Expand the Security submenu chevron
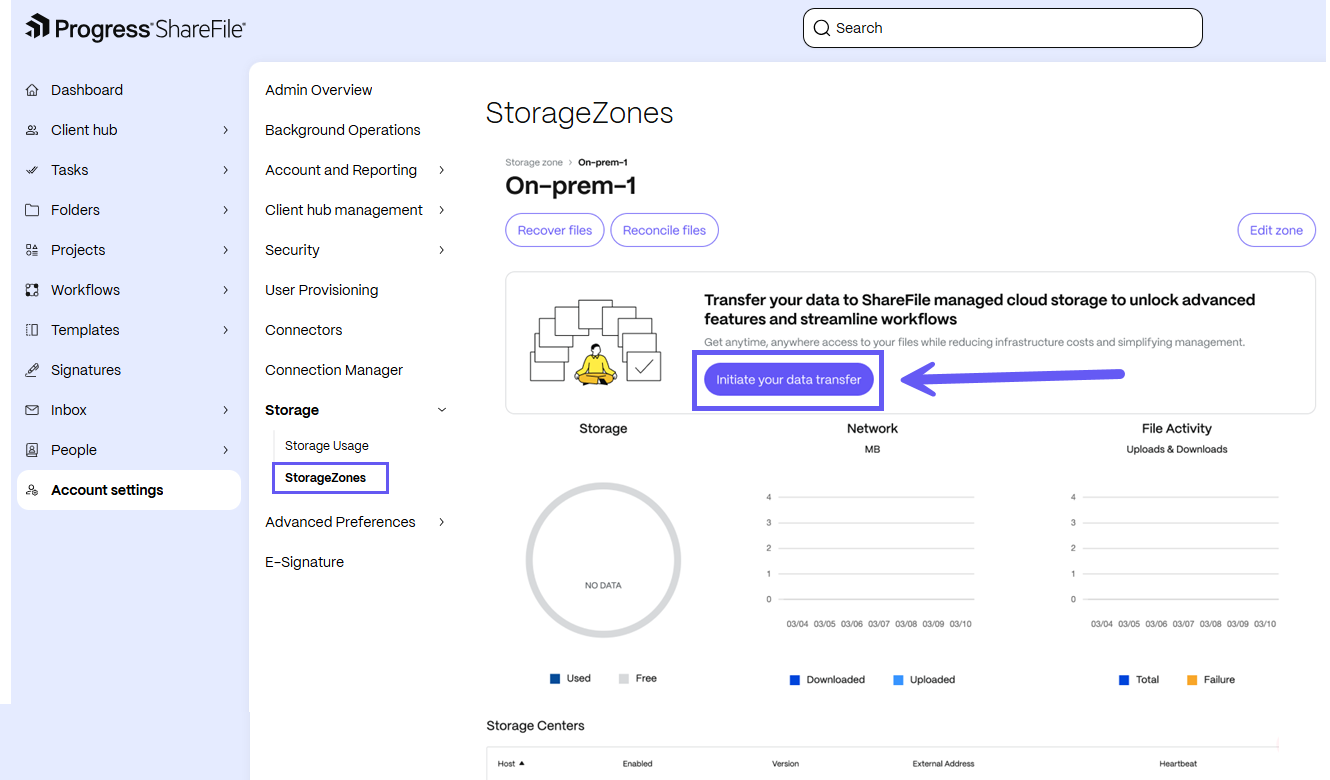Screen dimensions: 1330x780 442,250
